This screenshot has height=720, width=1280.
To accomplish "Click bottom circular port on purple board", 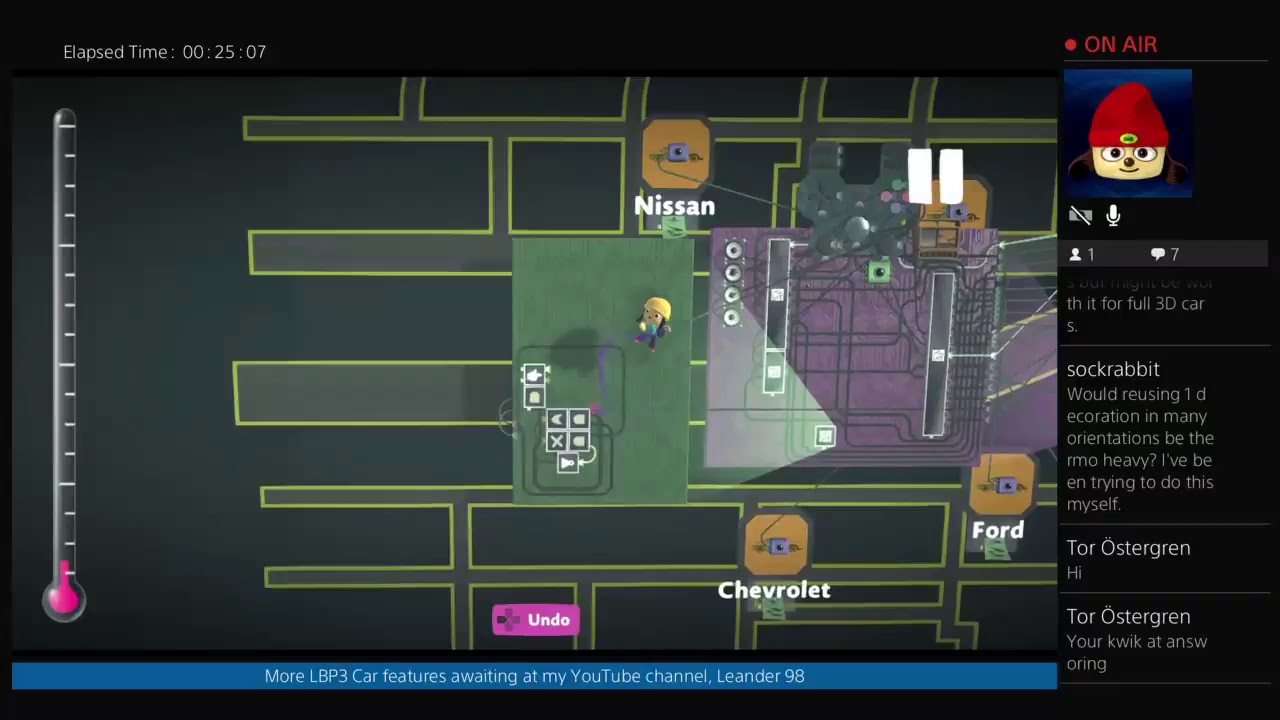I will 733,318.
